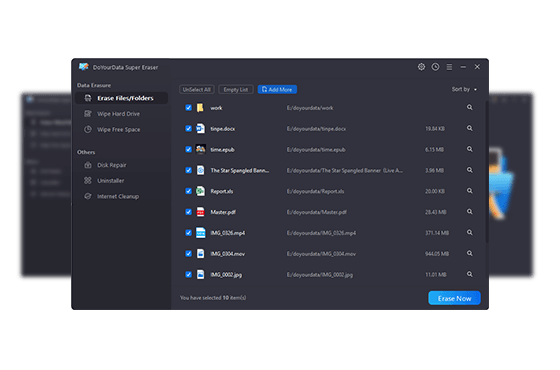Select Erase Files/Folders in sidebar
Viewport: 560px width, 370px height.
tap(121, 98)
